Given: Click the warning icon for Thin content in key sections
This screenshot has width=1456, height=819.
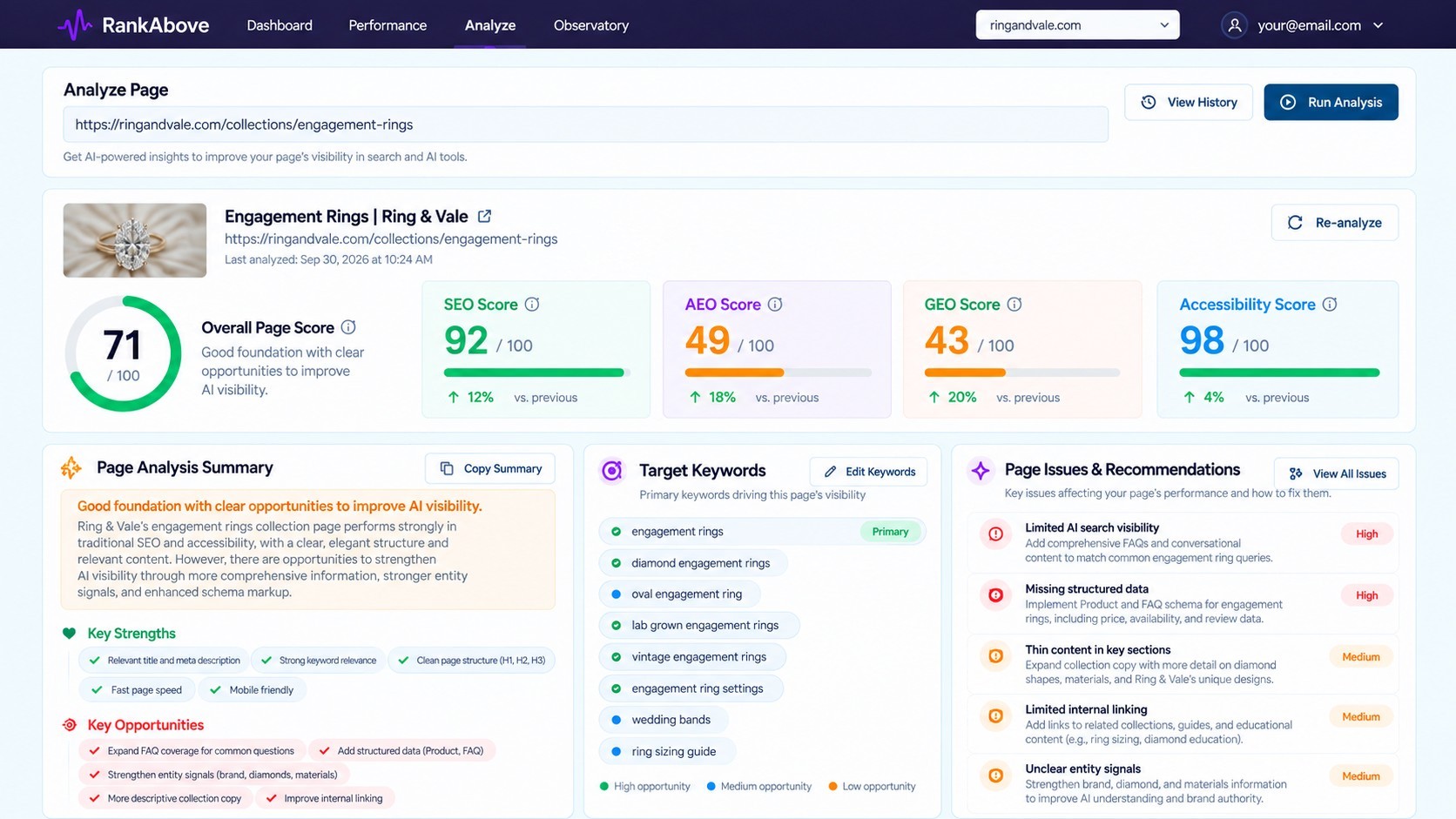Looking at the screenshot, I should (995, 656).
